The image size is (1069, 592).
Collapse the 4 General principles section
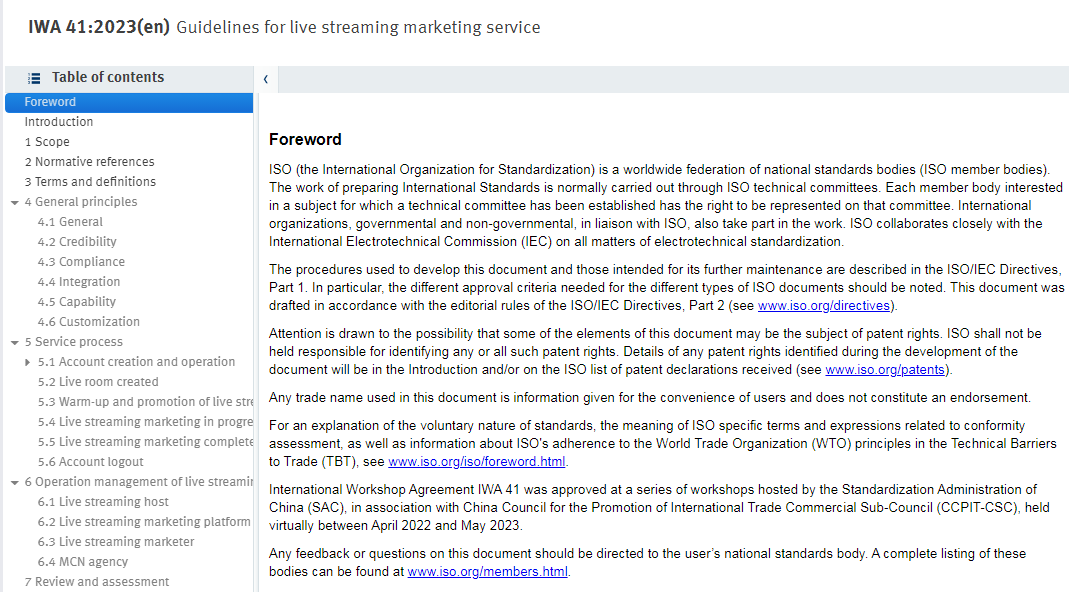click(14, 203)
